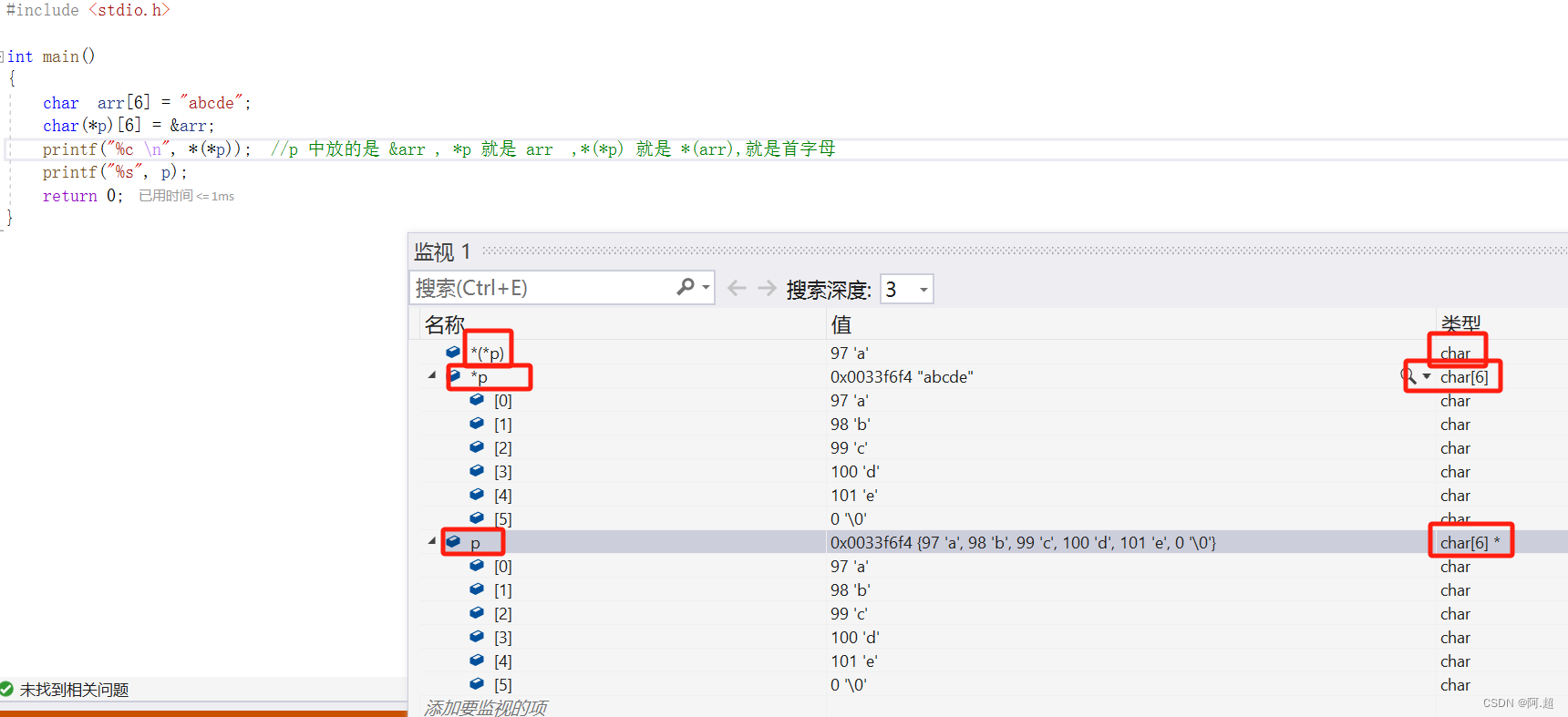This screenshot has height=717, width=1568.
Task: Click the return 0; code line
Action: tap(82, 195)
